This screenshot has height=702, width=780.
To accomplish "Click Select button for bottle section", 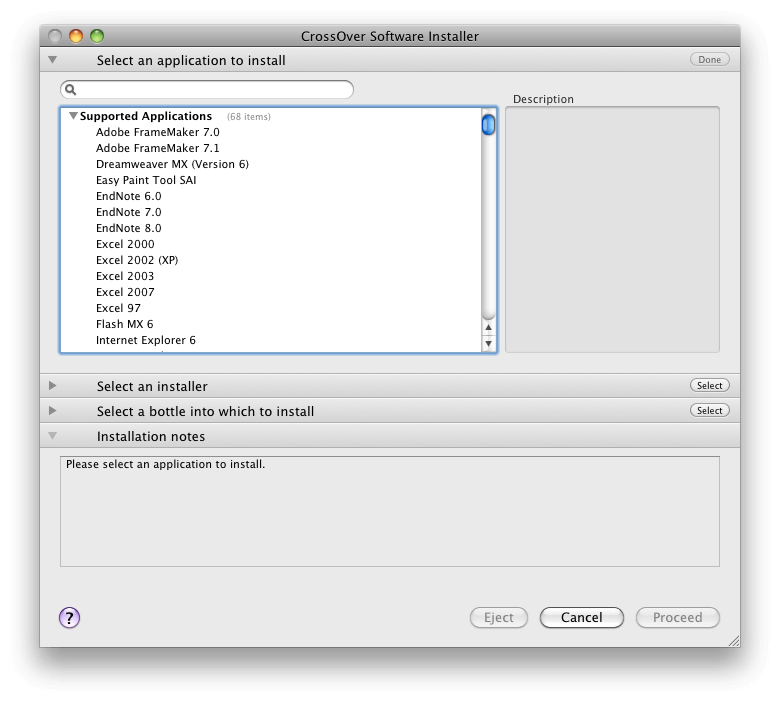I will 709,410.
